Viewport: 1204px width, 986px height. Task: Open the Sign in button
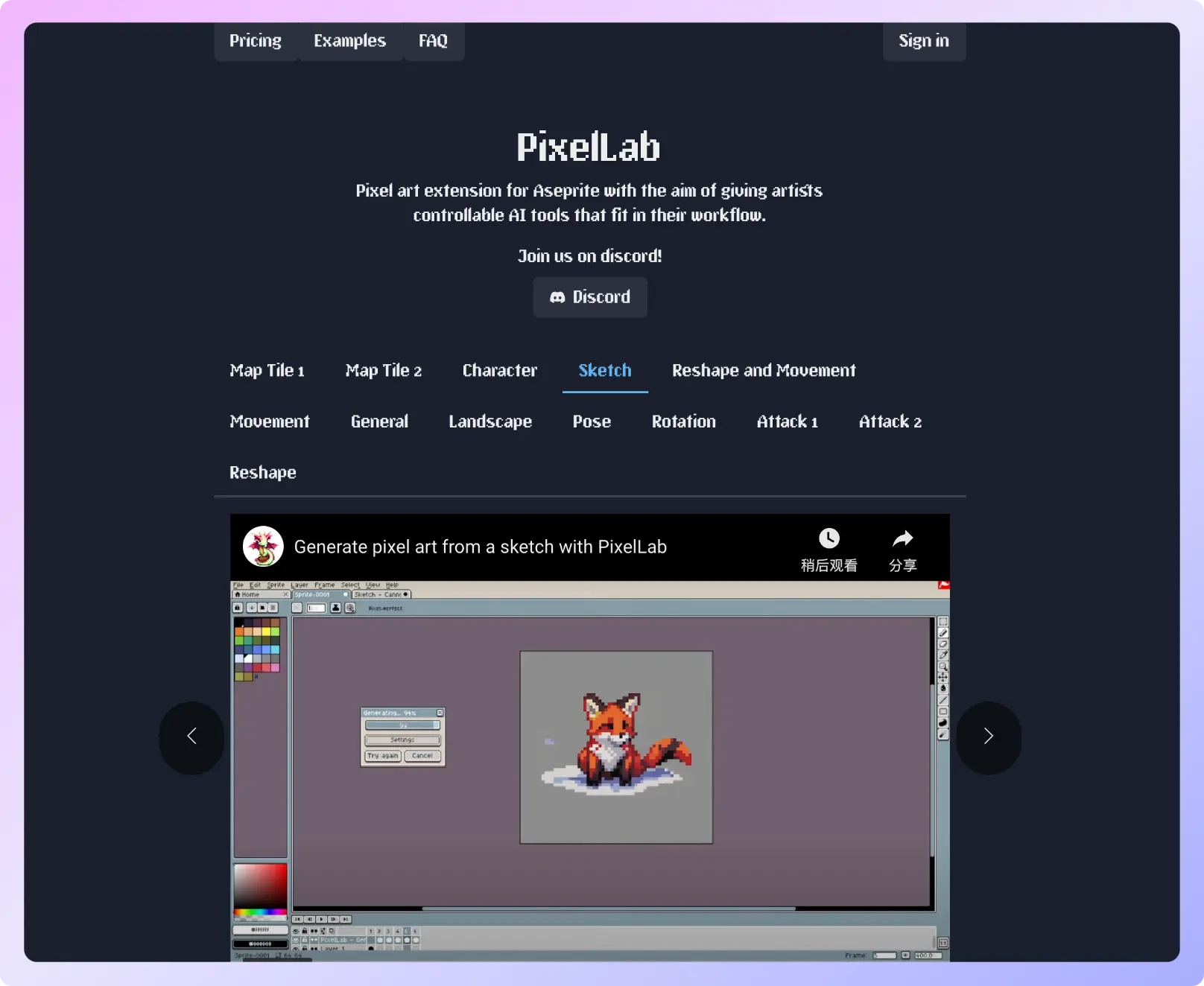point(923,41)
